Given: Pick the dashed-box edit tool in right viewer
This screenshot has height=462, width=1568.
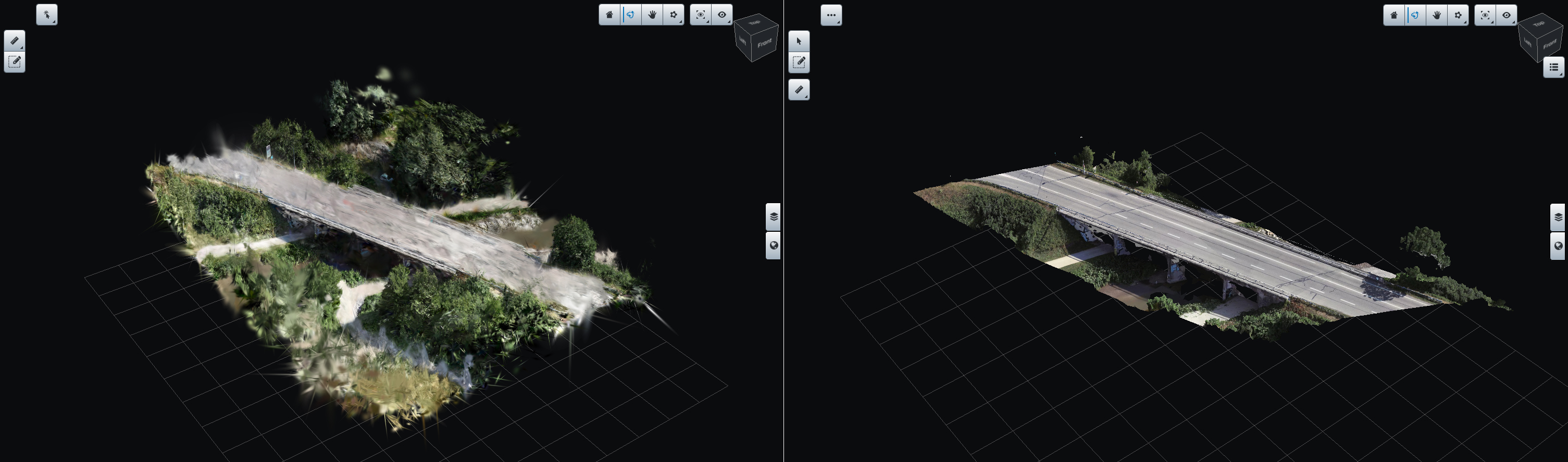Looking at the screenshot, I should point(799,62).
